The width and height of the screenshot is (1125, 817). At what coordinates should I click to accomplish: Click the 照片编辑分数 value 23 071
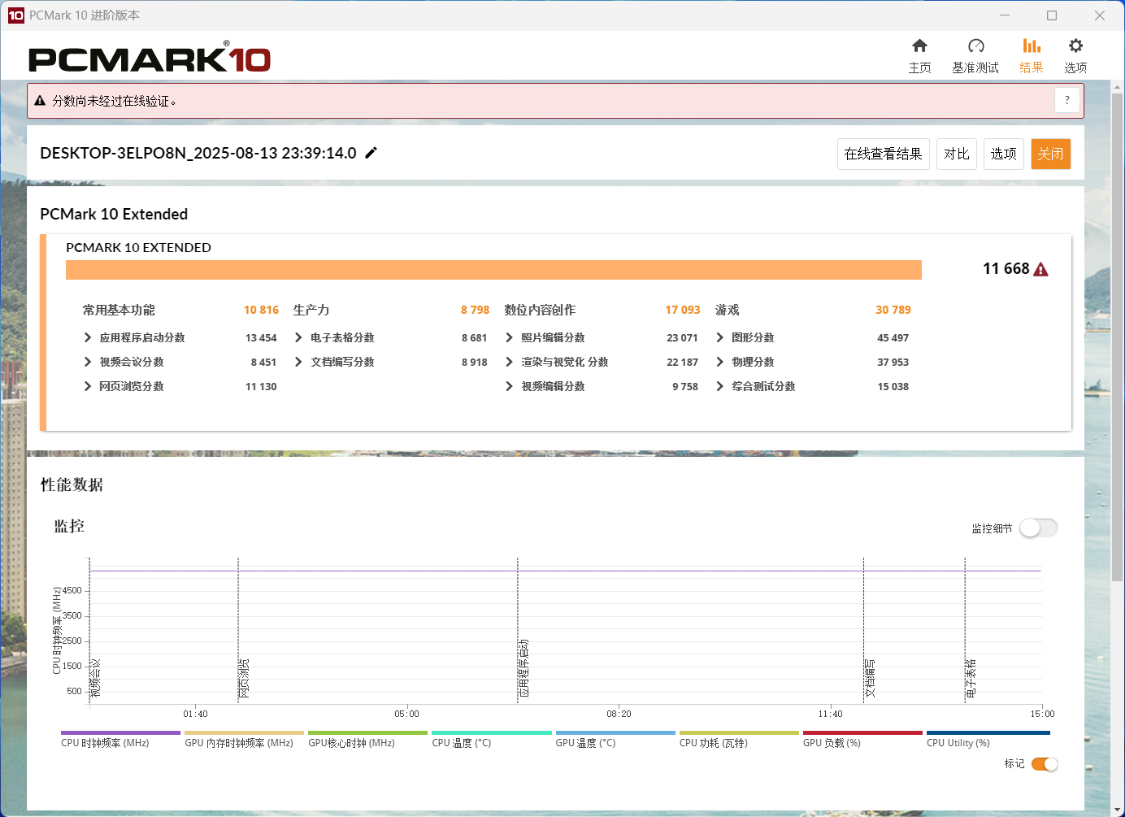(x=682, y=337)
